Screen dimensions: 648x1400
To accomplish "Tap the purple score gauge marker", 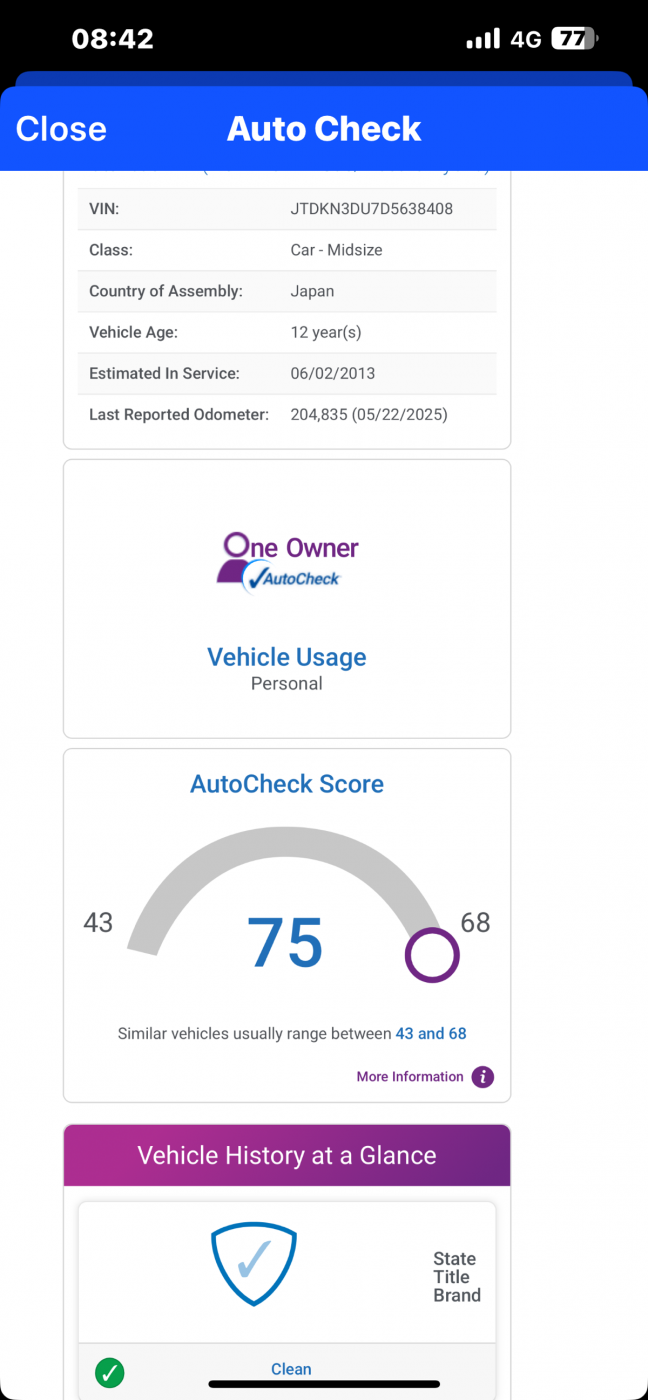I will [432, 955].
